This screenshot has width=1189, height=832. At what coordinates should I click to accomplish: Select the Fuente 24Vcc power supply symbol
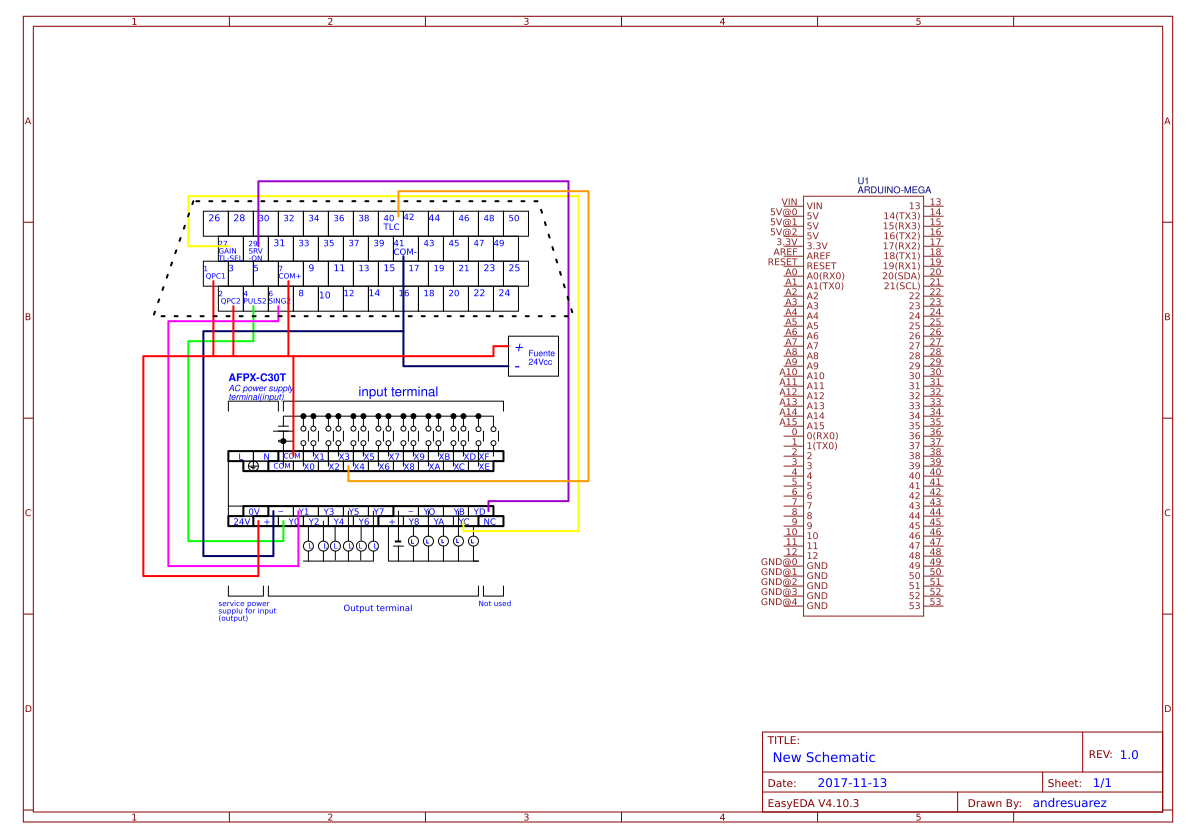pyautogui.click(x=533, y=355)
